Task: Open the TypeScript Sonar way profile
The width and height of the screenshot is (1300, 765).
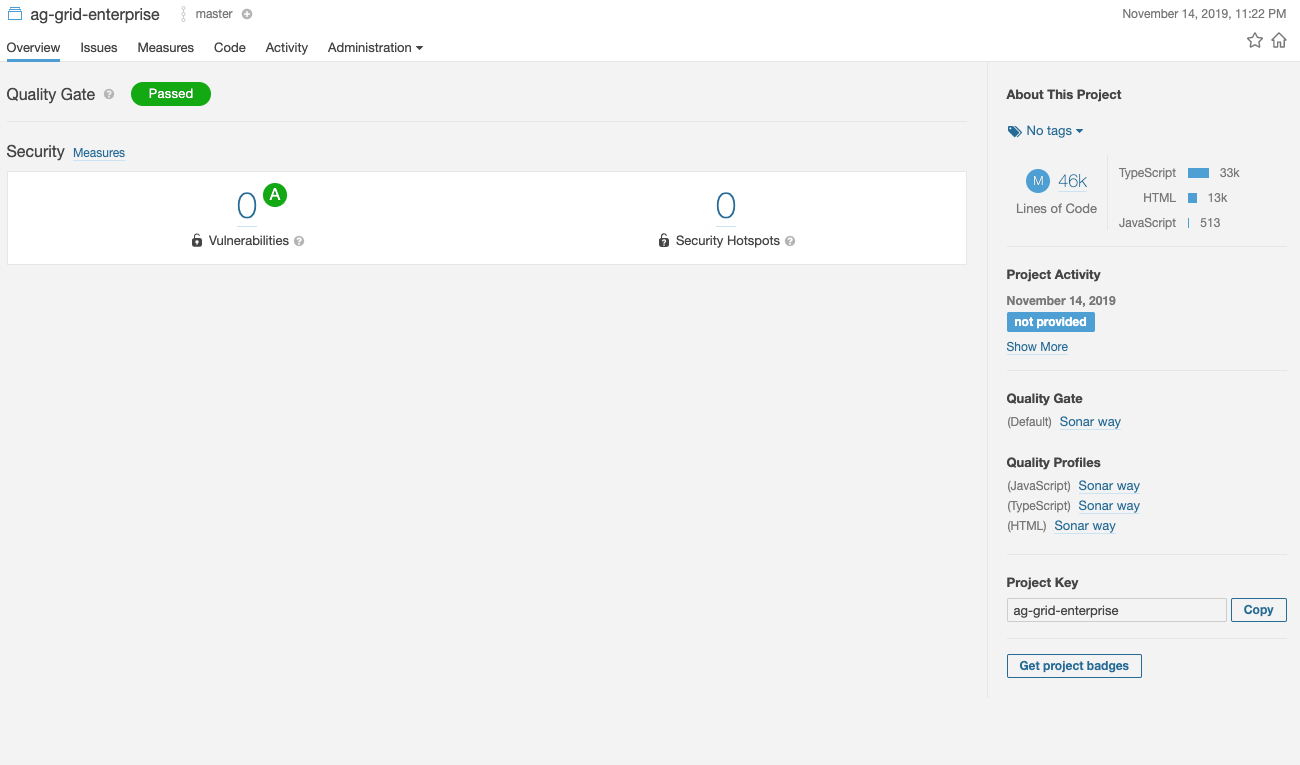Action: [1109, 506]
